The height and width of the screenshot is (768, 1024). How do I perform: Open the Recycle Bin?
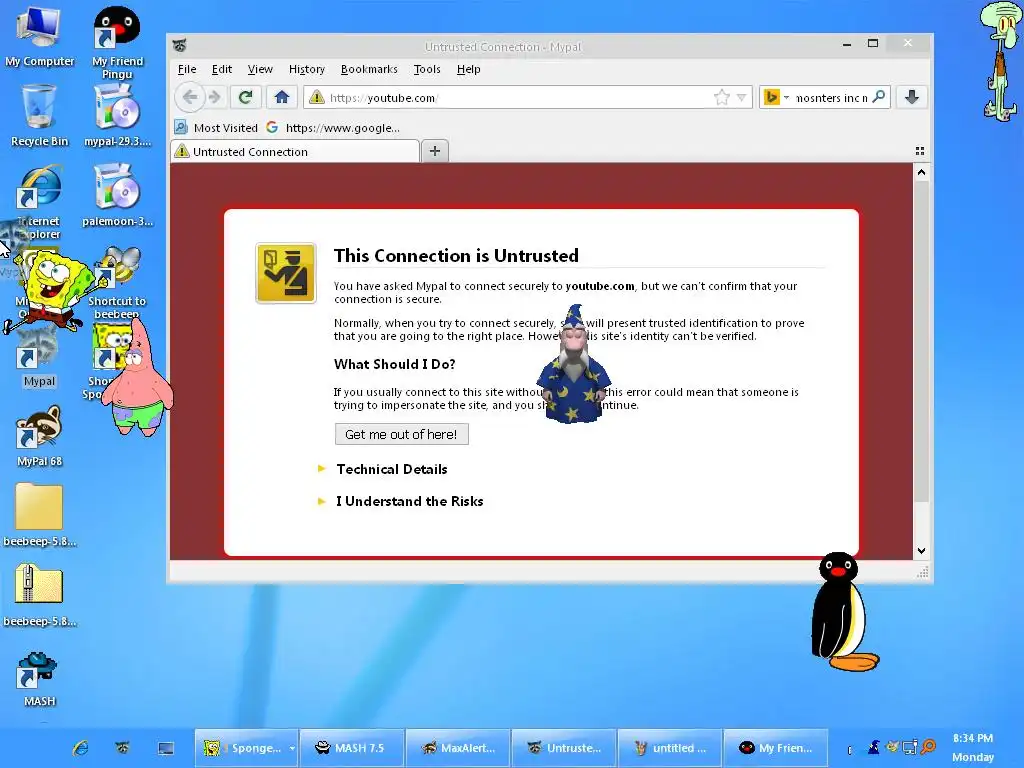coord(39,115)
